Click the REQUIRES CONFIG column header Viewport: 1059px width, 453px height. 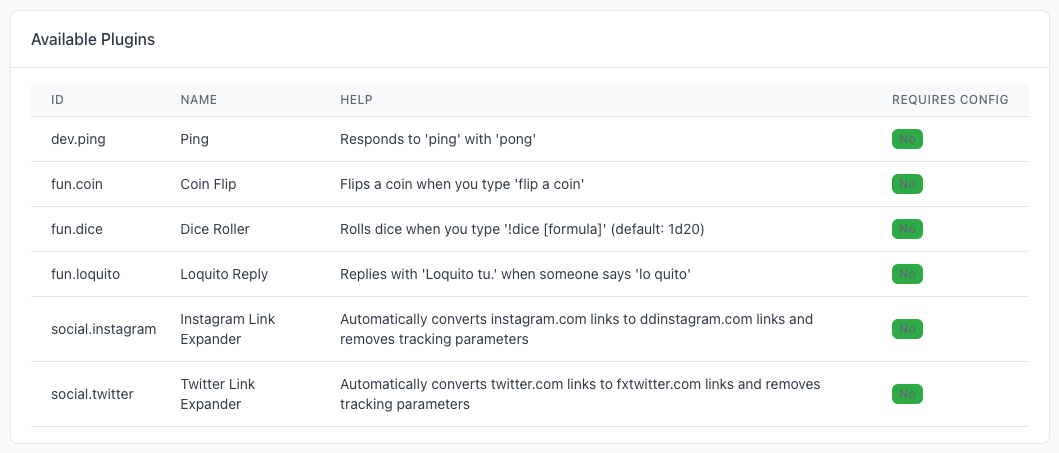pos(950,100)
